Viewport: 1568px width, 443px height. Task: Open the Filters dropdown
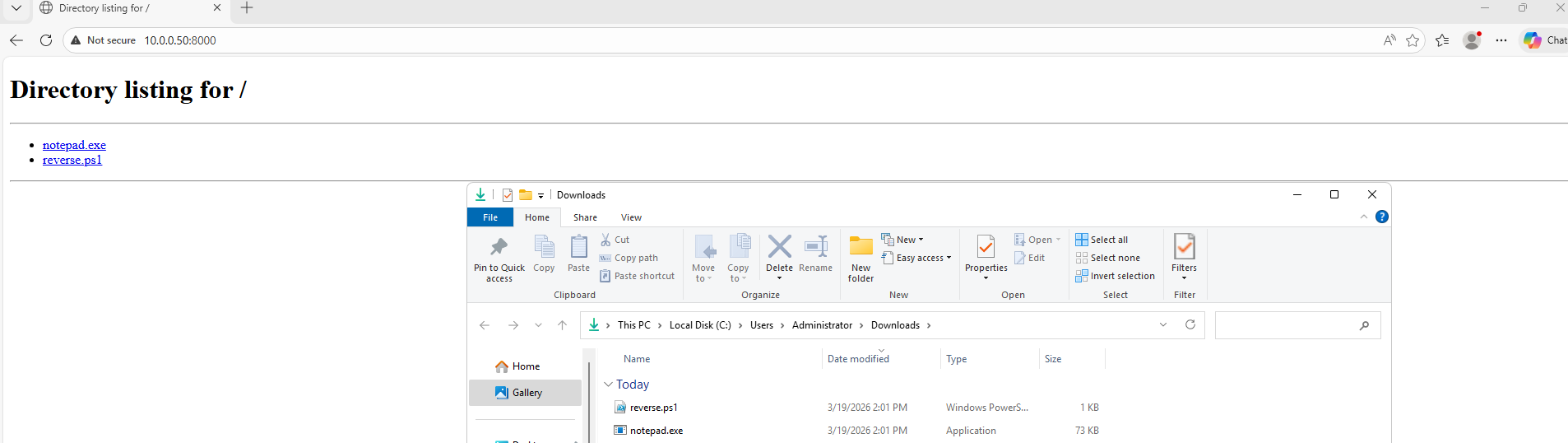tap(1184, 255)
